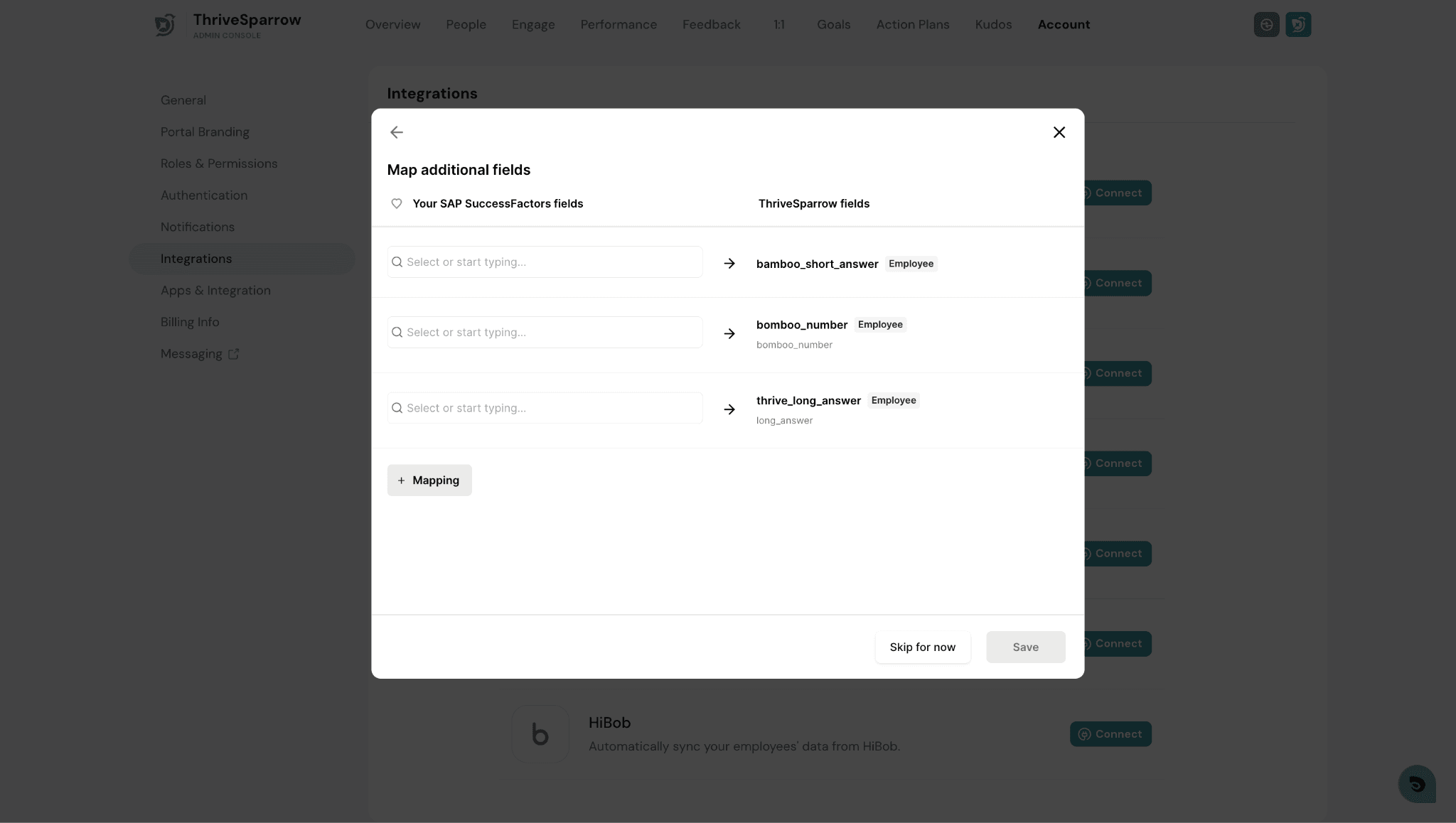Click the Employee badge beside bomboo_number

[x=880, y=325]
